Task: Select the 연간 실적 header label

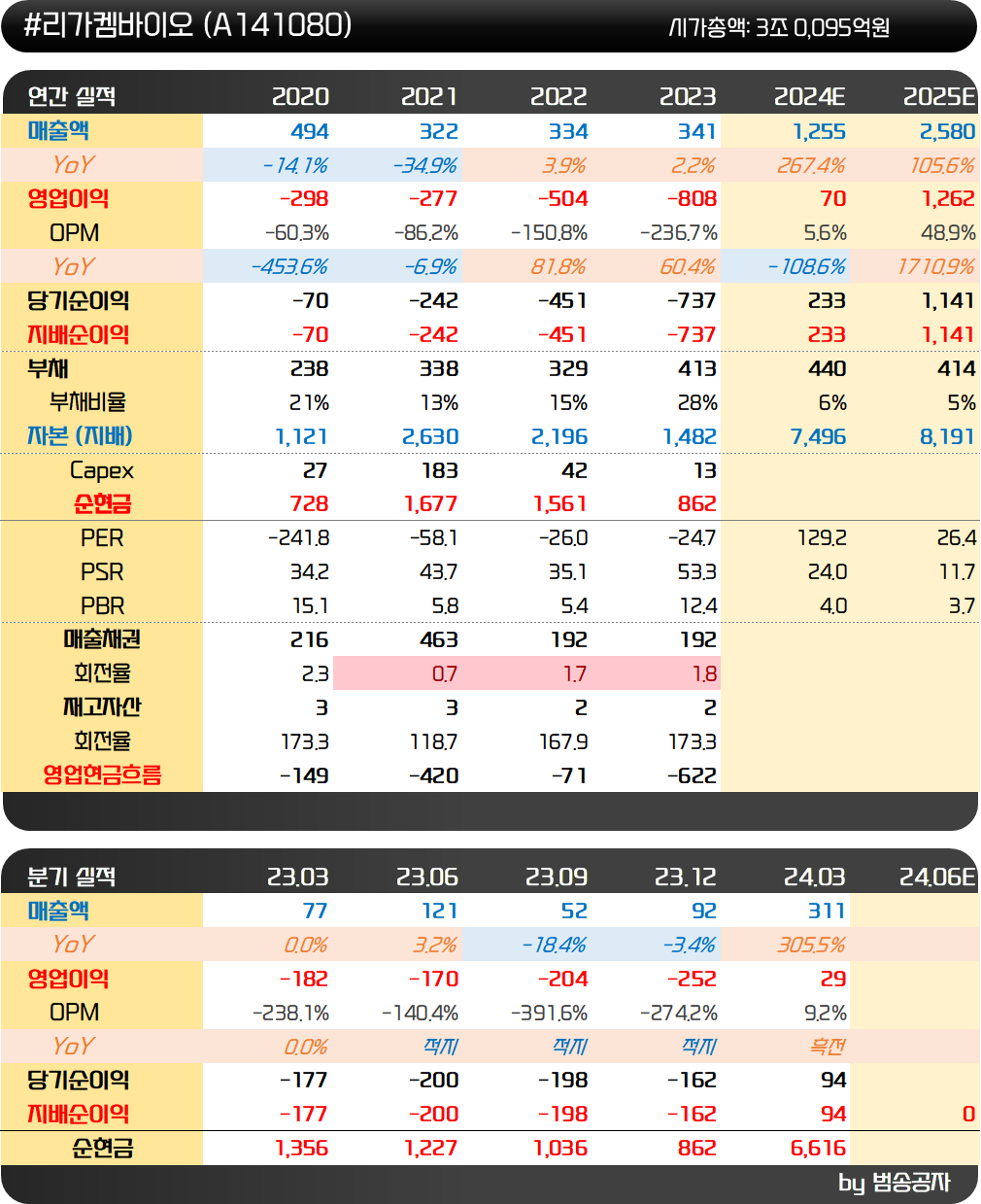Action: [72, 96]
